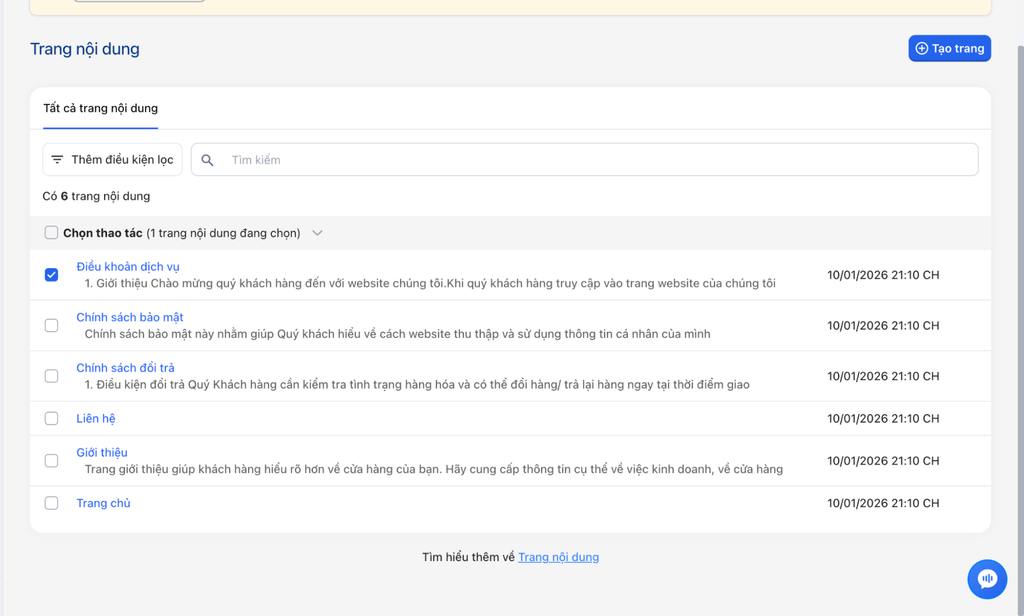The width and height of the screenshot is (1024, 616).
Task: Open the Thêm điều kiện lọc filter
Action: point(112,160)
